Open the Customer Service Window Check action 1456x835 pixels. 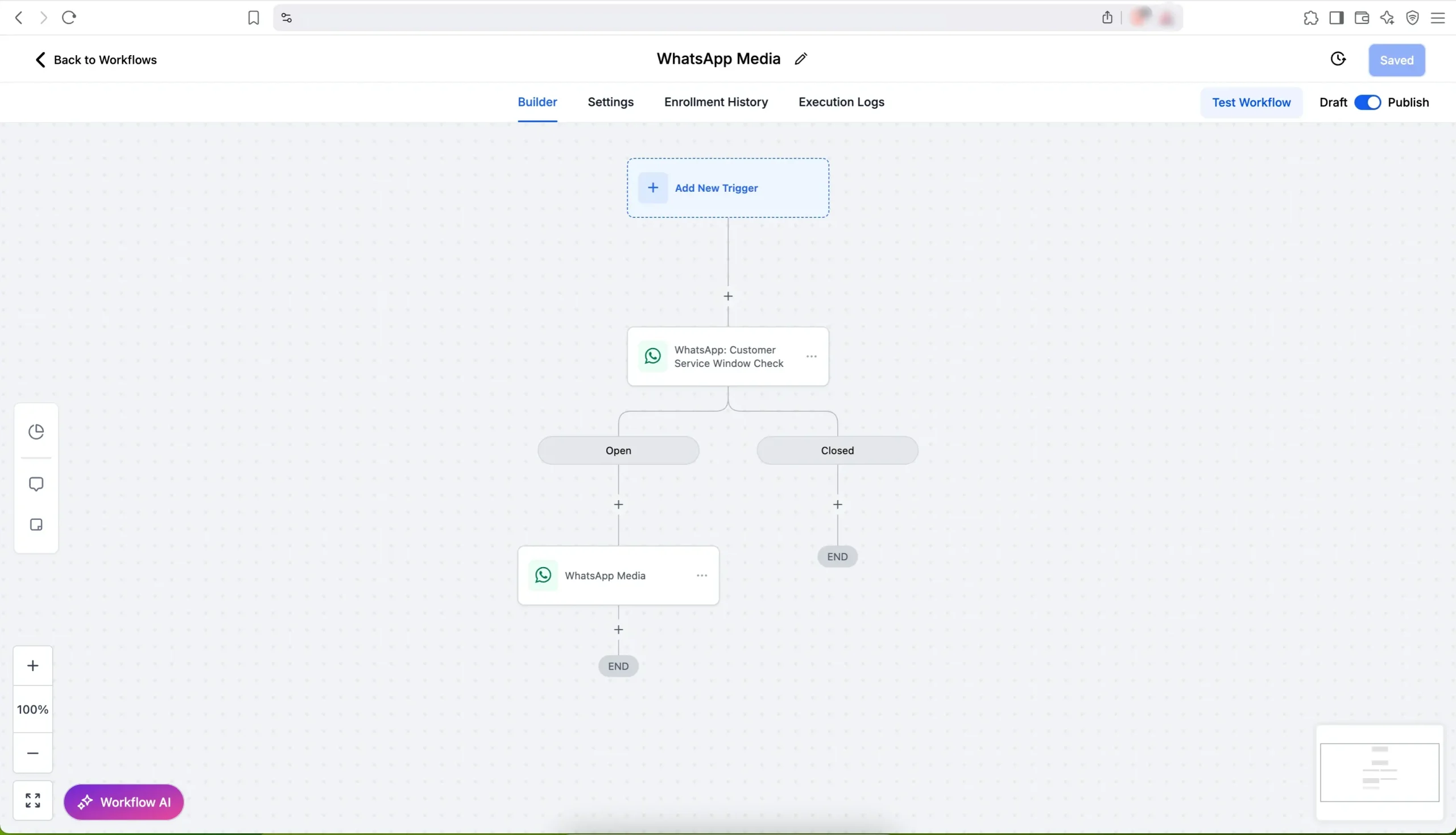click(729, 357)
